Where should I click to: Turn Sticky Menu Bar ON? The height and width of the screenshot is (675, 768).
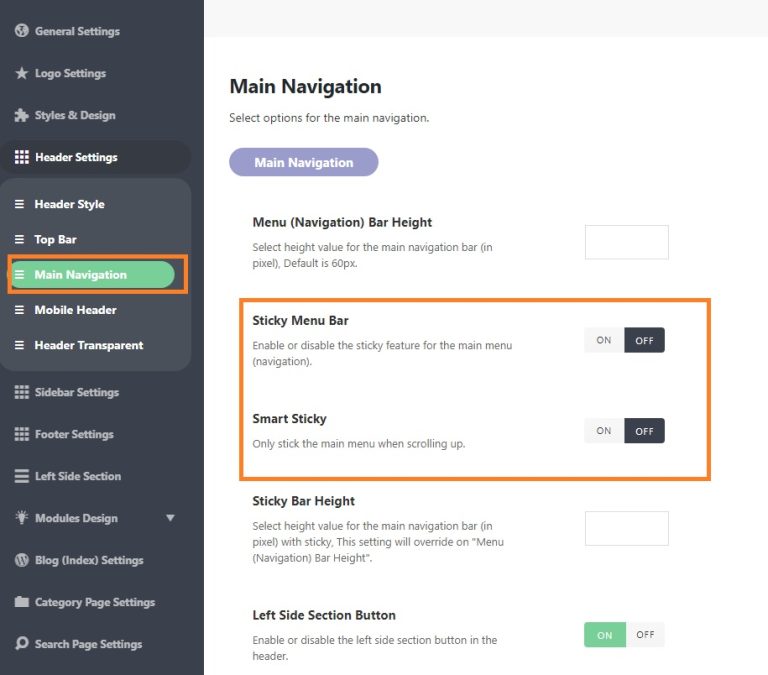pos(604,340)
